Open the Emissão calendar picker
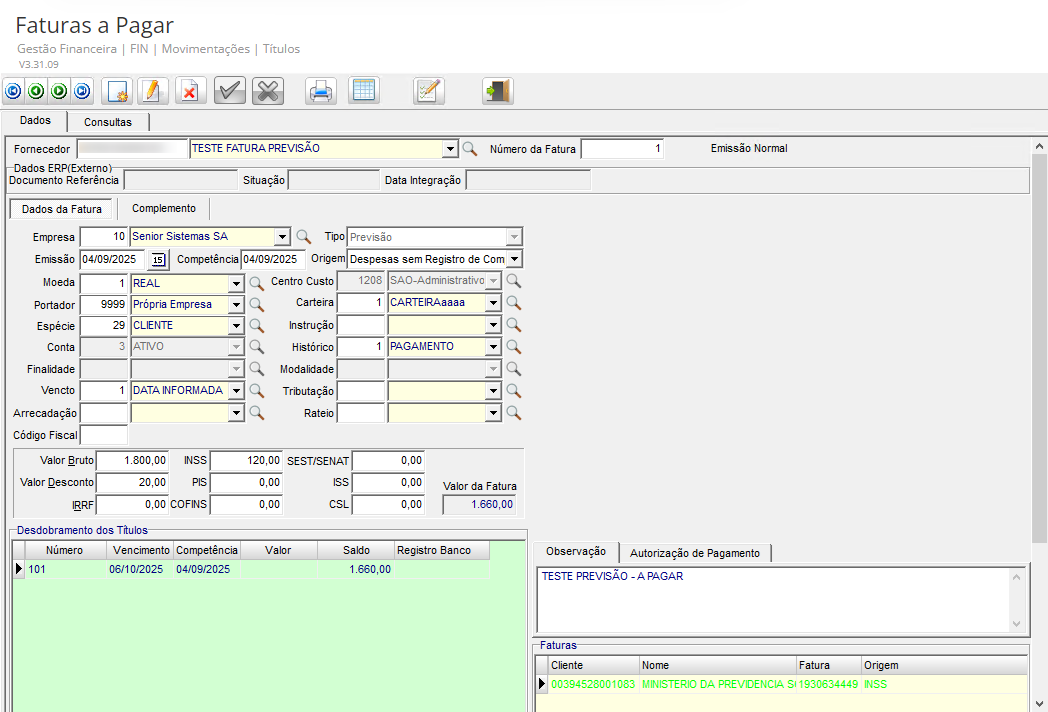The width and height of the screenshot is (1048, 712). click(158, 259)
